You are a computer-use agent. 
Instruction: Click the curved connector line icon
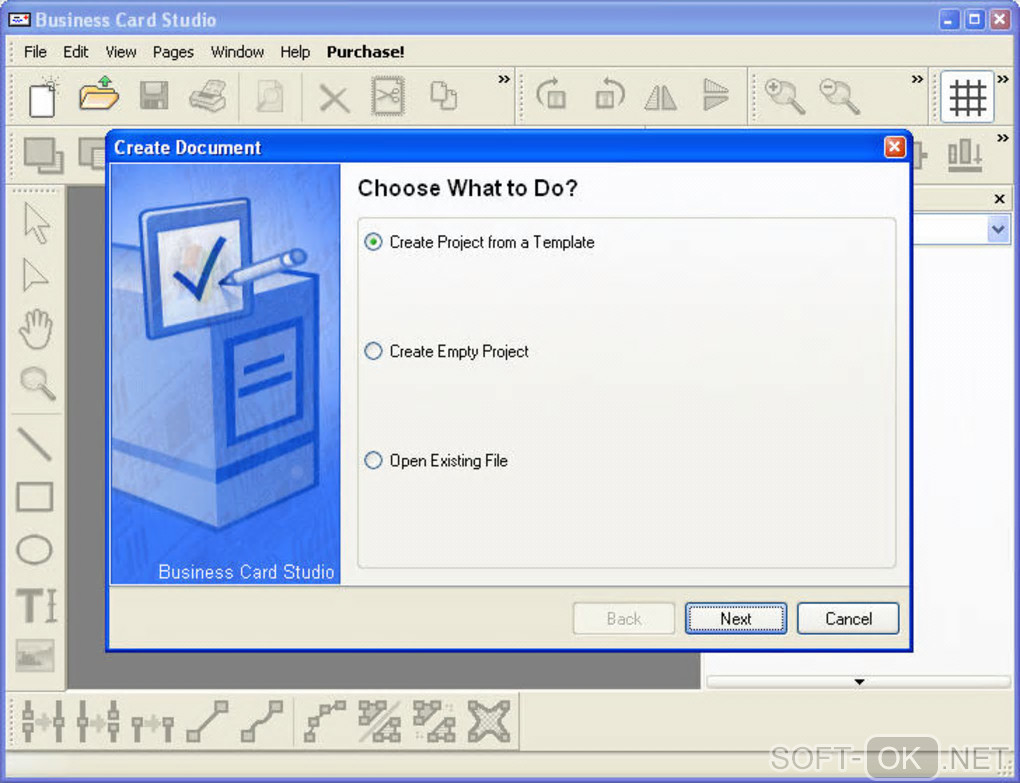pyautogui.click(x=262, y=721)
